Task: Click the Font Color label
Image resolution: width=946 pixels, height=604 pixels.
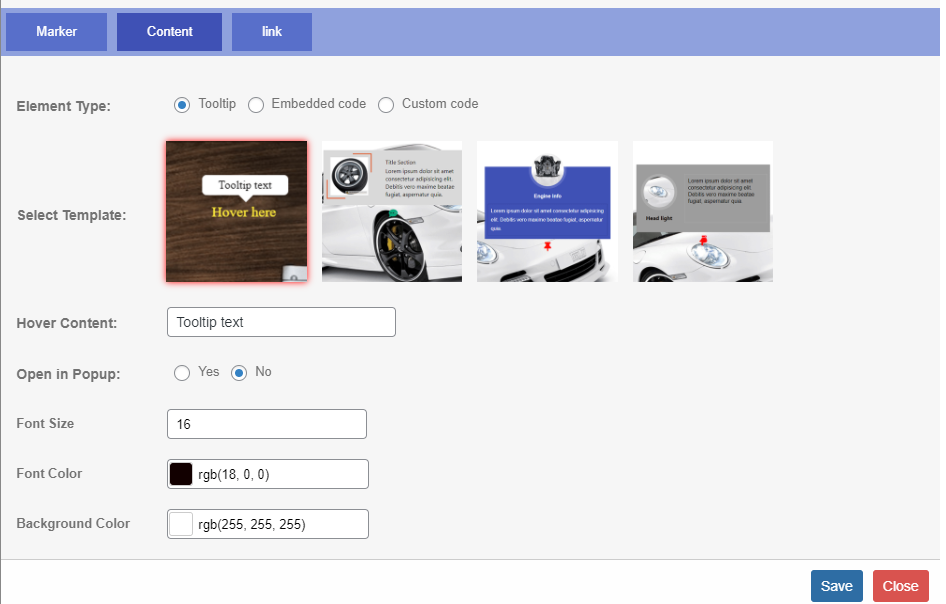Action: click(x=49, y=474)
